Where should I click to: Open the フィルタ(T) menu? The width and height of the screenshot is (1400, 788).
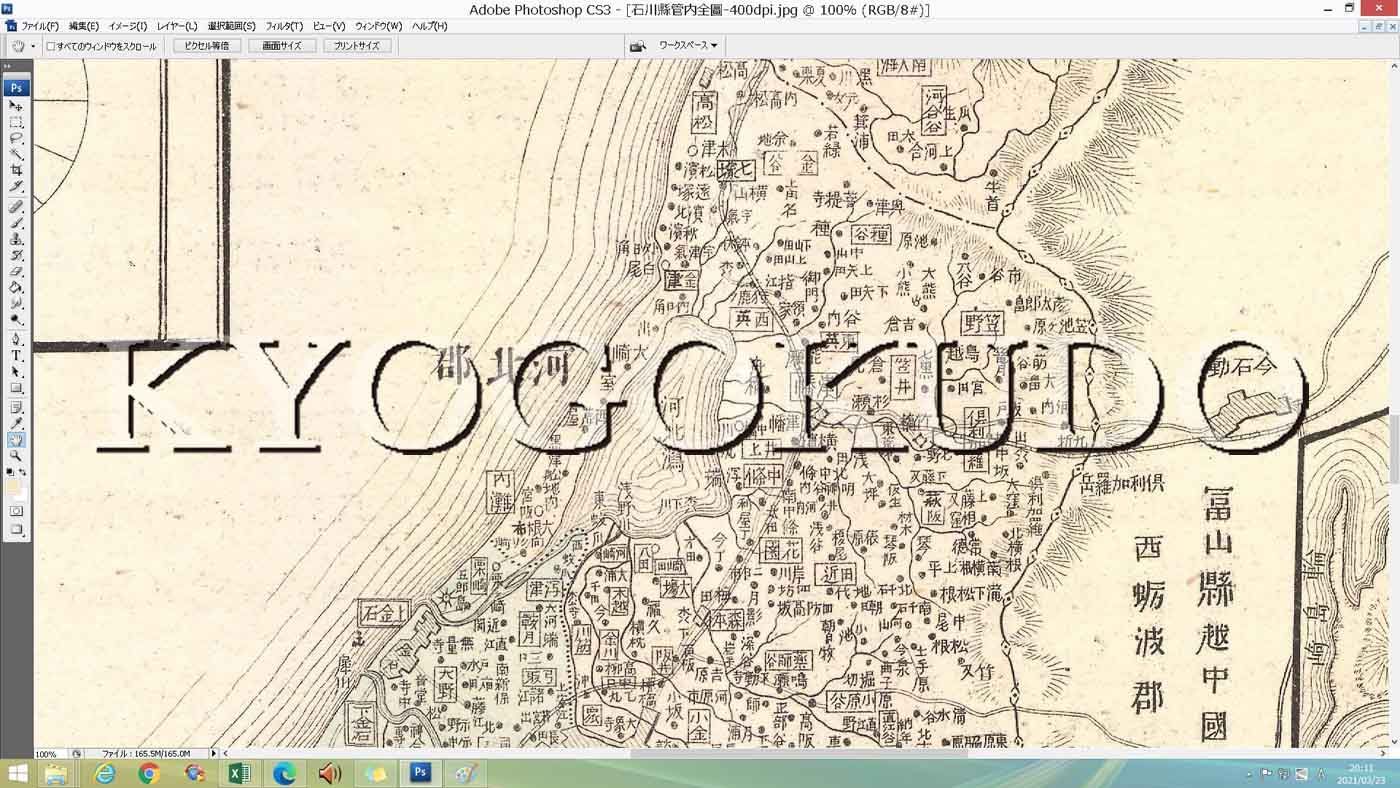[x=285, y=26]
